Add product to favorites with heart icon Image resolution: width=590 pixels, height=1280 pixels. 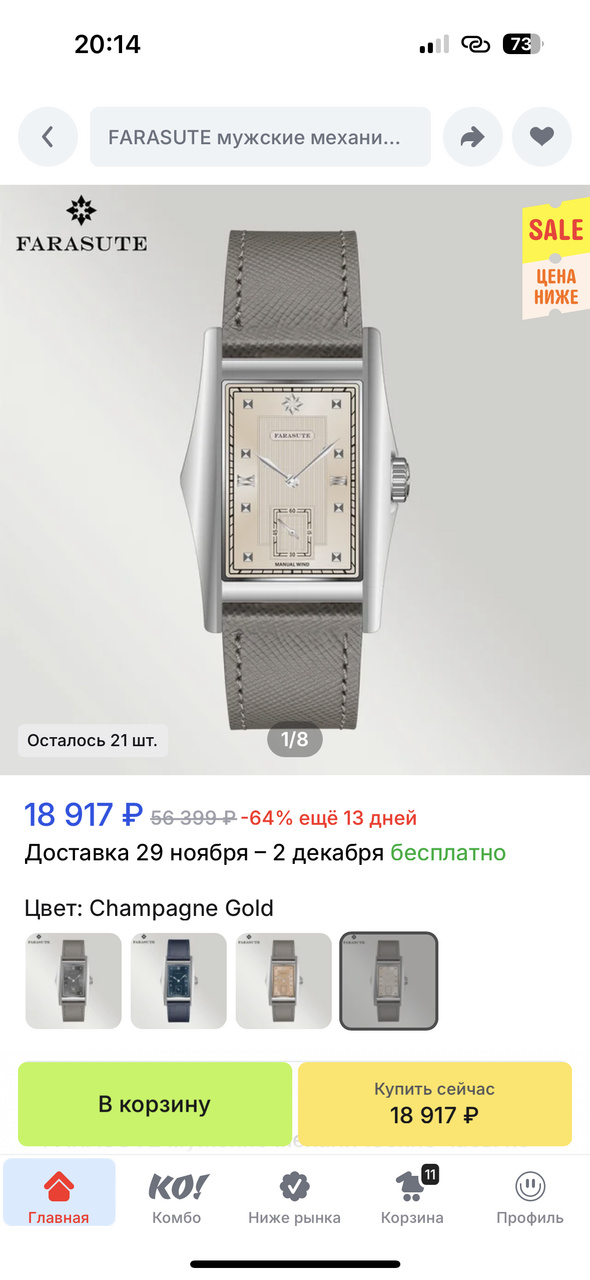pyautogui.click(x=542, y=137)
